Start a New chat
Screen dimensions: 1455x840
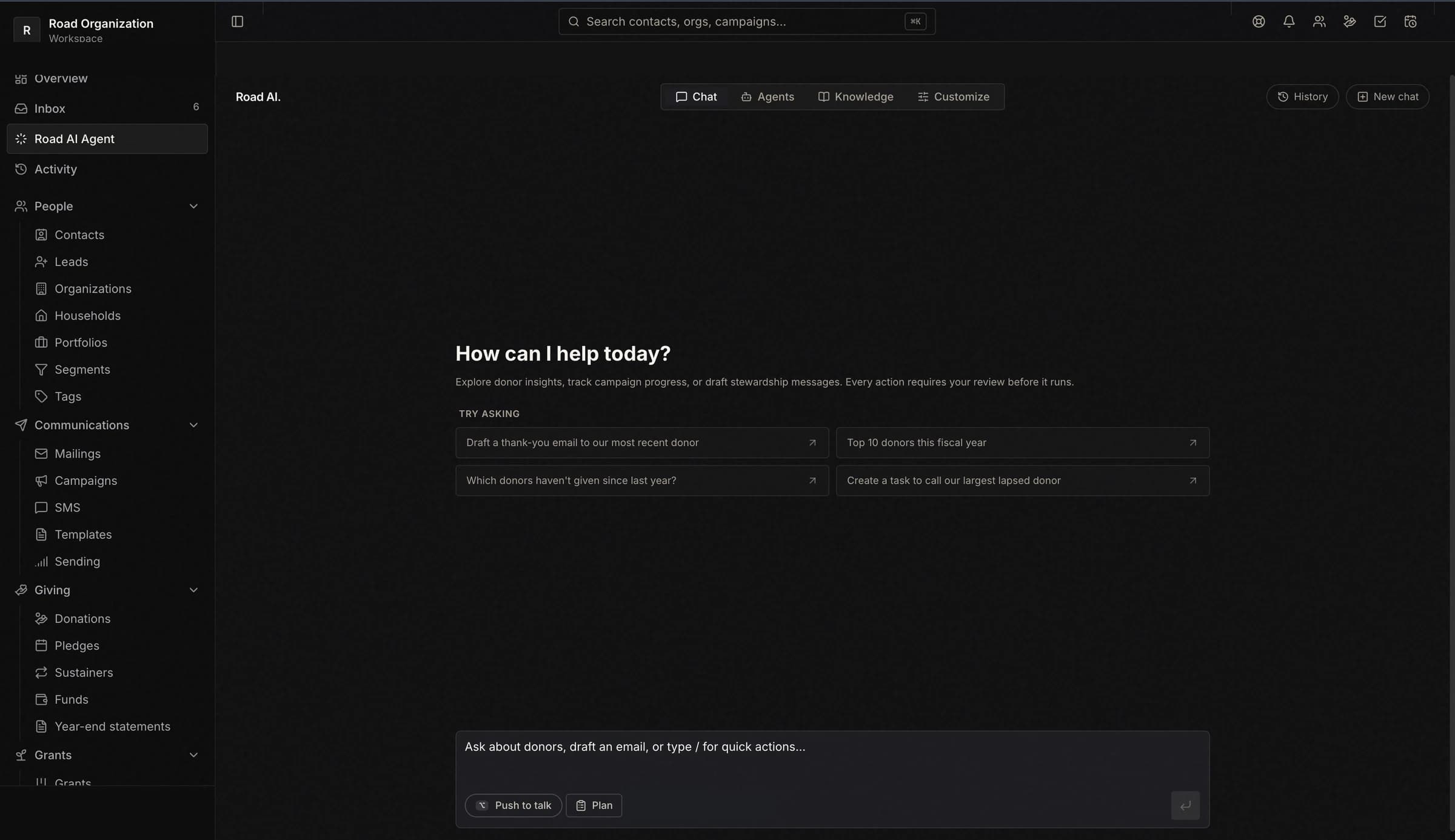1387,97
